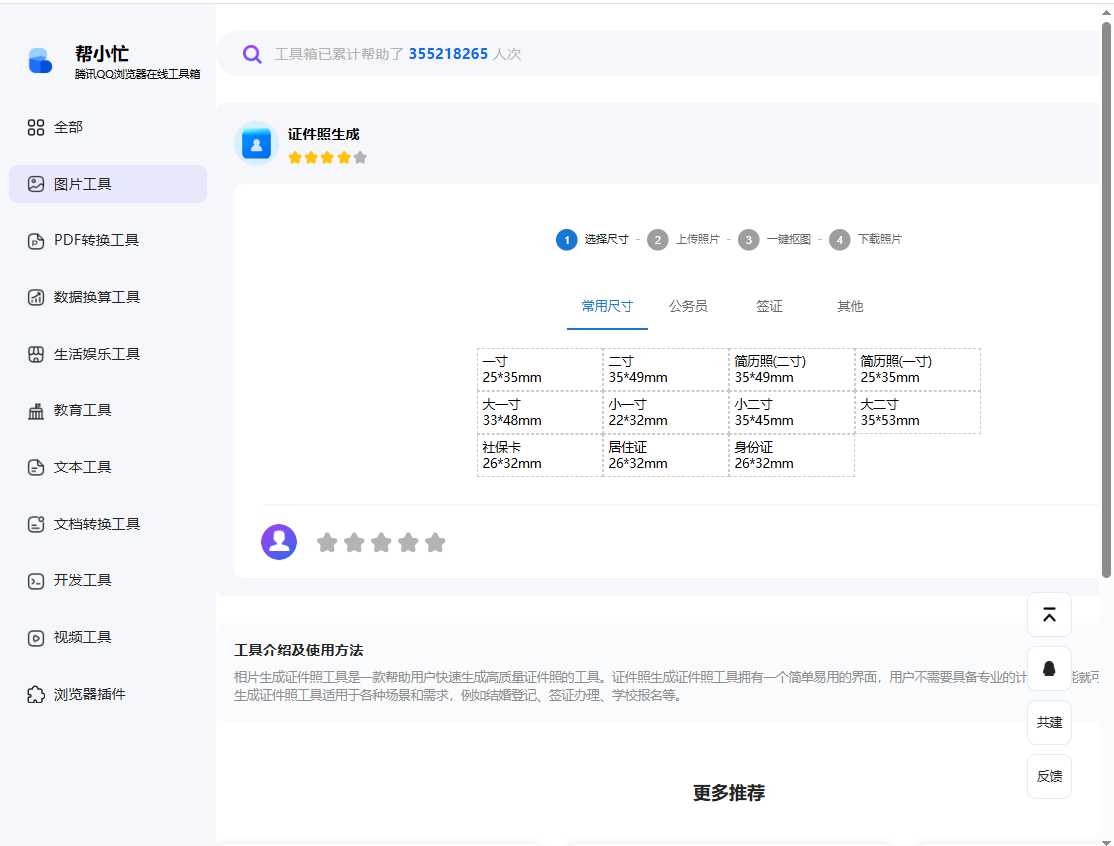Click the 共建 button

1048,722
